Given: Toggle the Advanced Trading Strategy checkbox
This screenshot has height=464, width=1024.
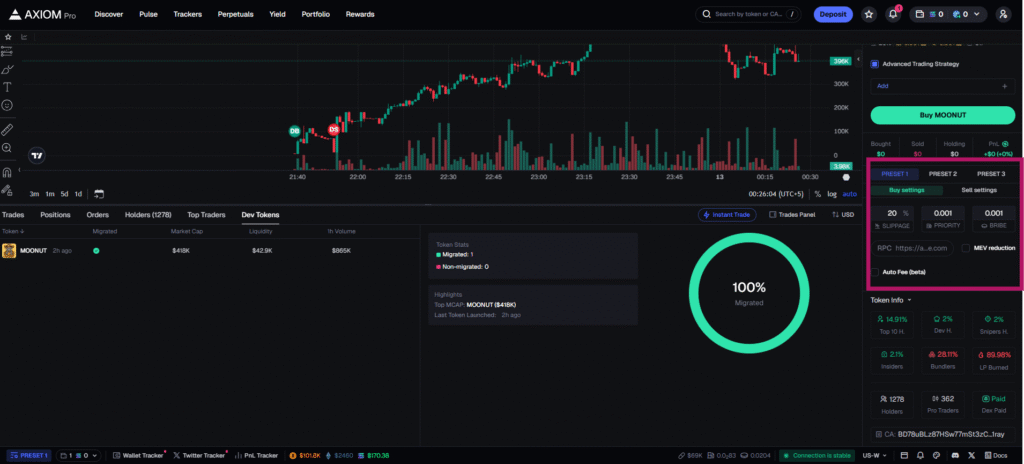Looking at the screenshot, I should pyautogui.click(x=874, y=64).
